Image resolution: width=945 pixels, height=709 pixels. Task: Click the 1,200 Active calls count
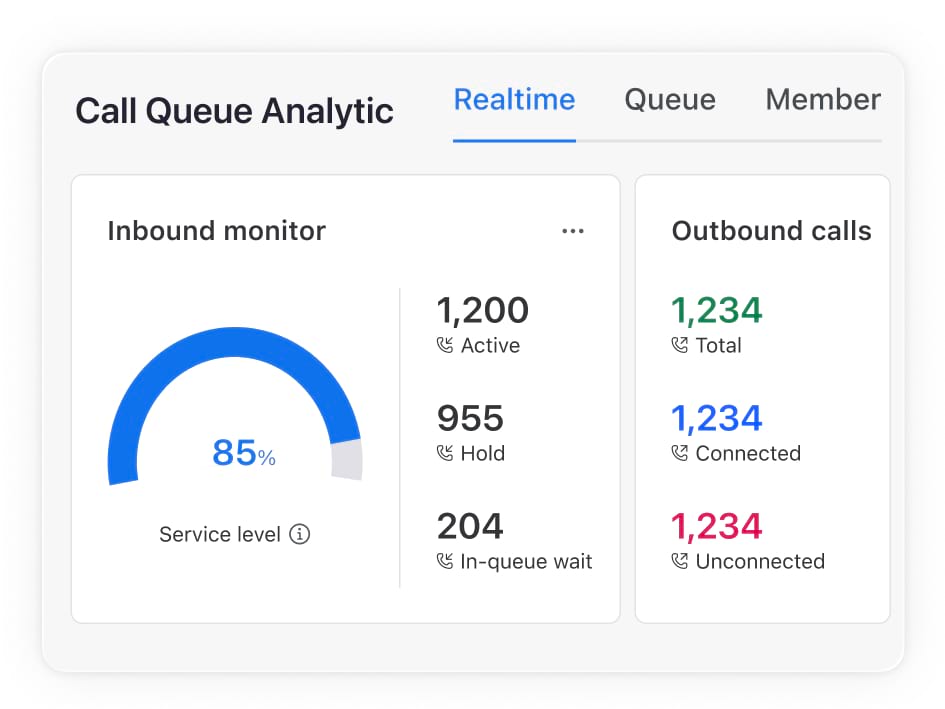(482, 311)
